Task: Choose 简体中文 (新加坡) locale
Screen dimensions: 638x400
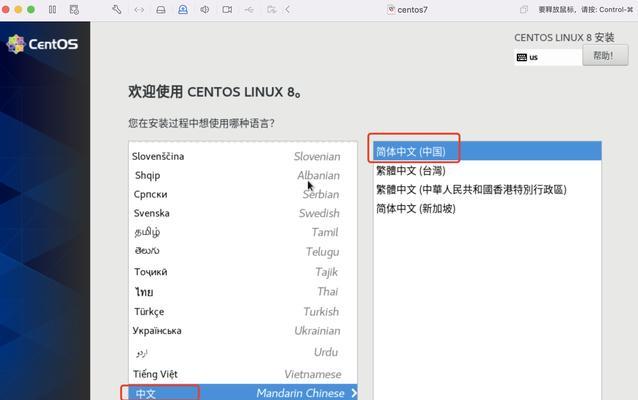Action: 487,208
